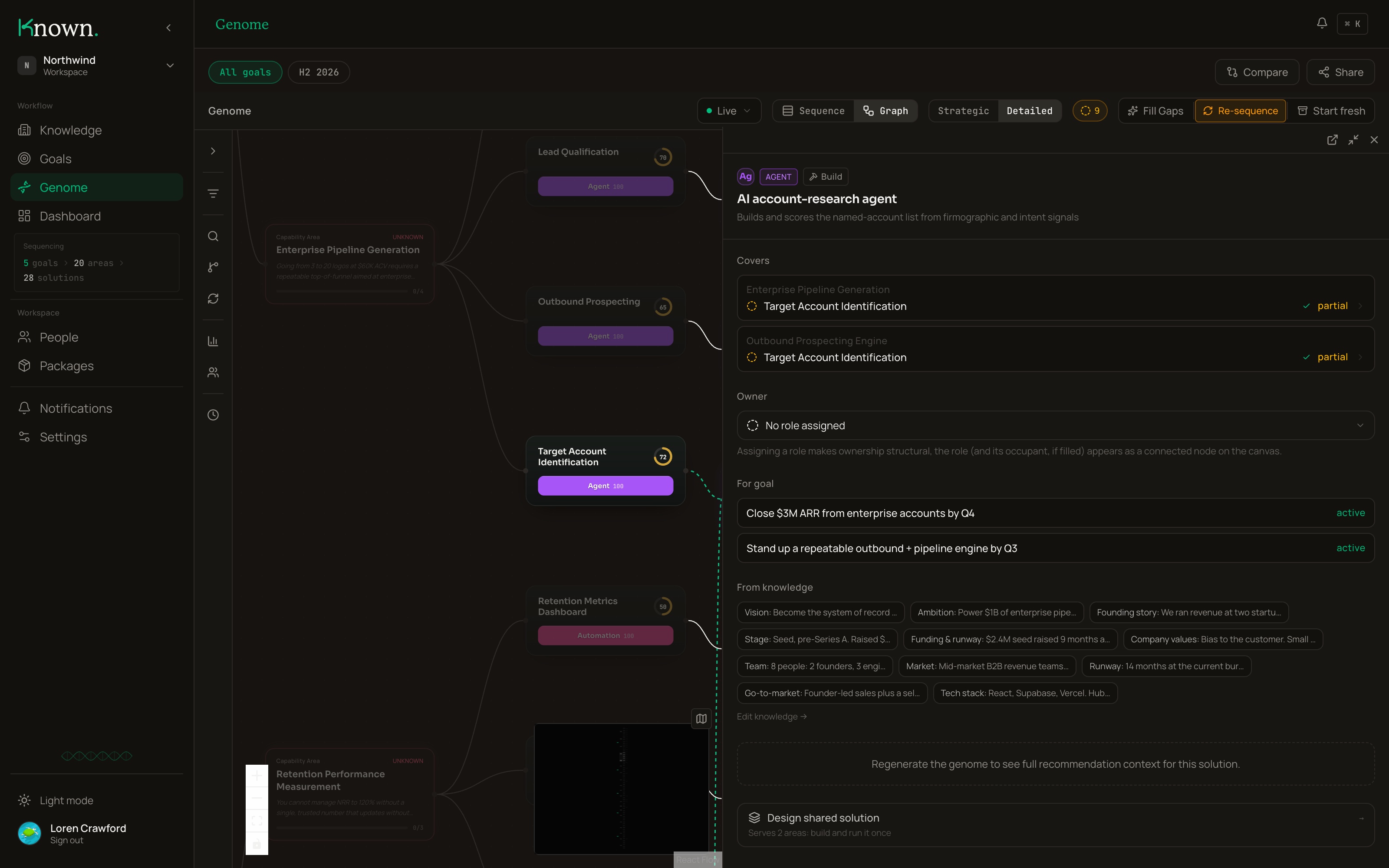Click the Funding & runway knowledge chip

click(1010, 639)
